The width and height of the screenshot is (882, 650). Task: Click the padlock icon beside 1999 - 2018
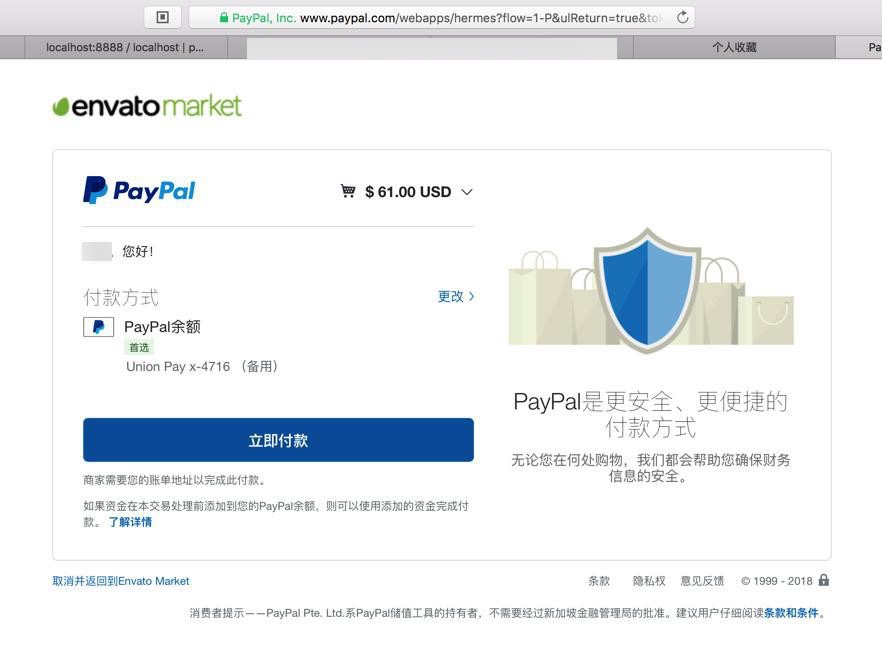coord(824,580)
